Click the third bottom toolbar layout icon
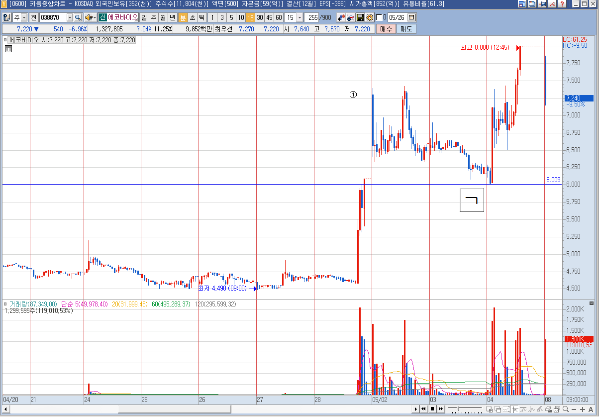The image size is (600, 417). pyautogui.click(x=506, y=409)
